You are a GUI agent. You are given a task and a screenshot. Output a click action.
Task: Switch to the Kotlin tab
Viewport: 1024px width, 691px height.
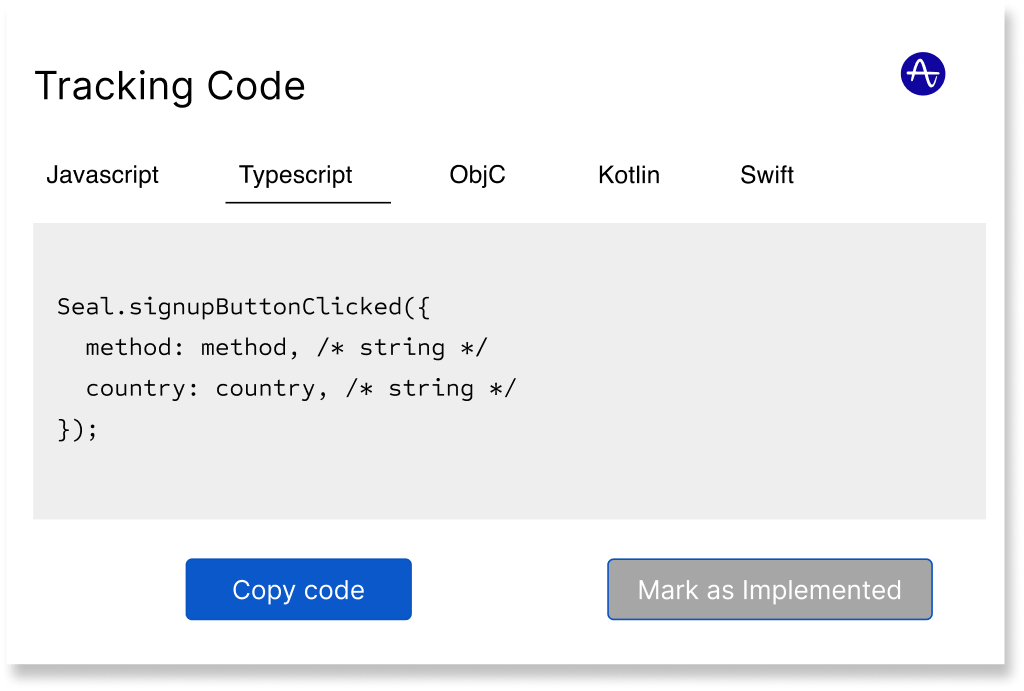tap(629, 175)
